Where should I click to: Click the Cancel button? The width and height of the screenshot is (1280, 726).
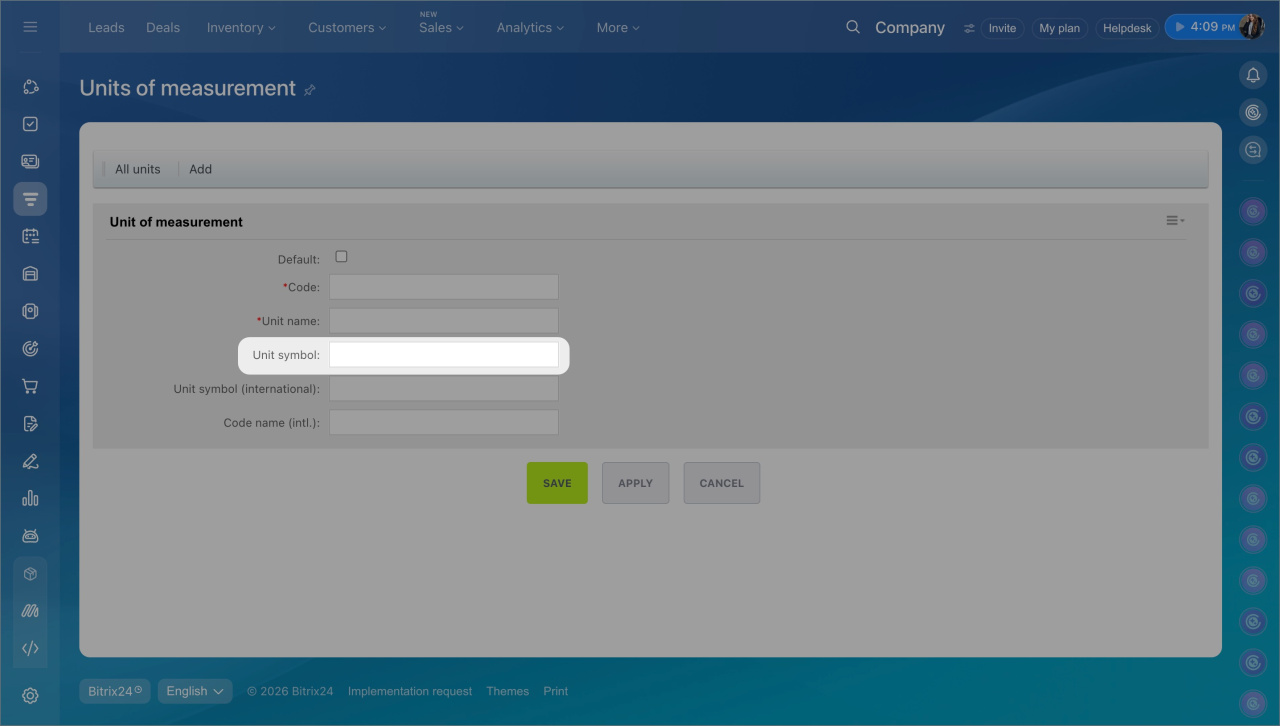[721, 483]
